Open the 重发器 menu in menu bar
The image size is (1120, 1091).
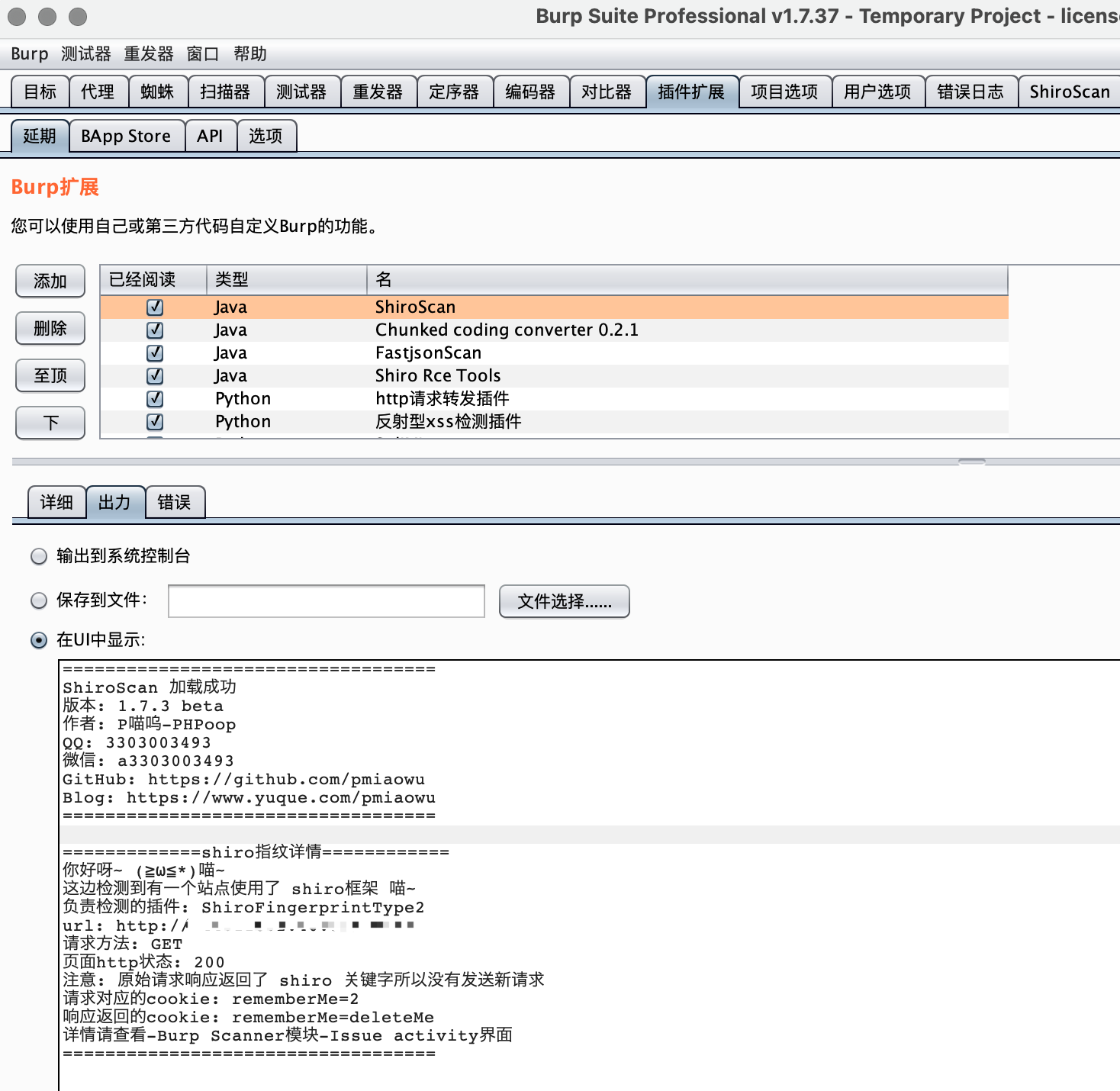tap(149, 54)
